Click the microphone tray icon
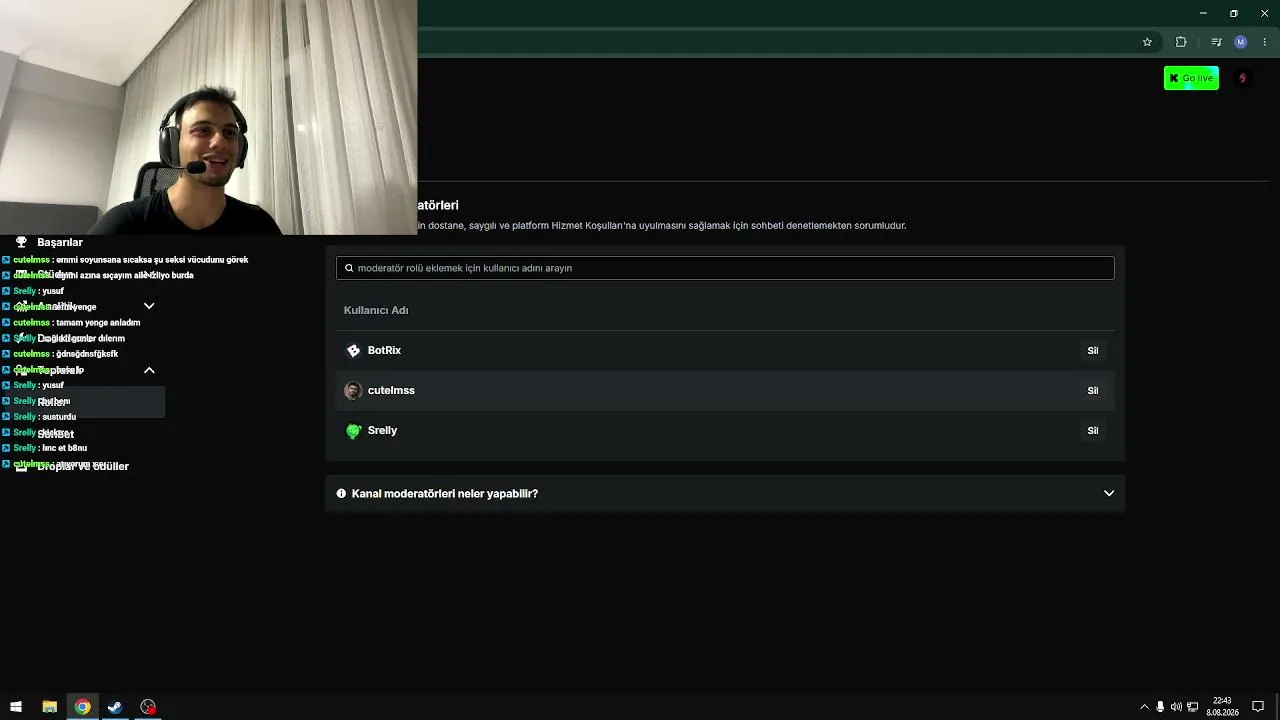Viewport: 1280px width, 720px height. pyautogui.click(x=1160, y=707)
